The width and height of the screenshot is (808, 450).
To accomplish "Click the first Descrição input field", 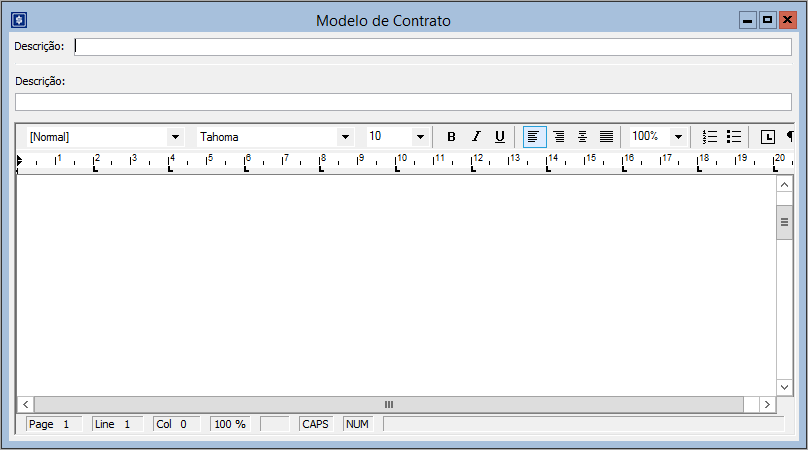I will (432, 47).
